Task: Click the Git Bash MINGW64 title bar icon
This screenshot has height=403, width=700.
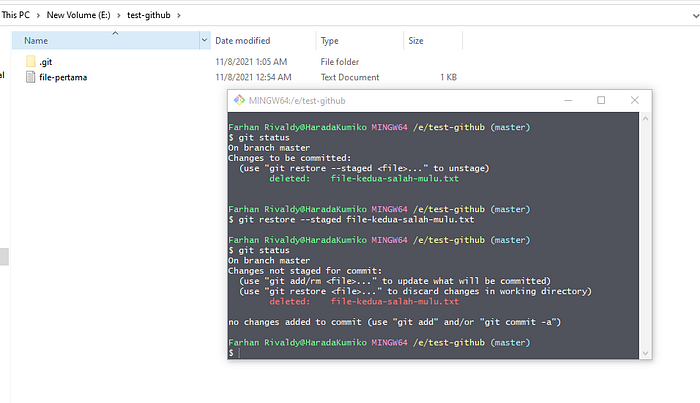Action: 239,100
